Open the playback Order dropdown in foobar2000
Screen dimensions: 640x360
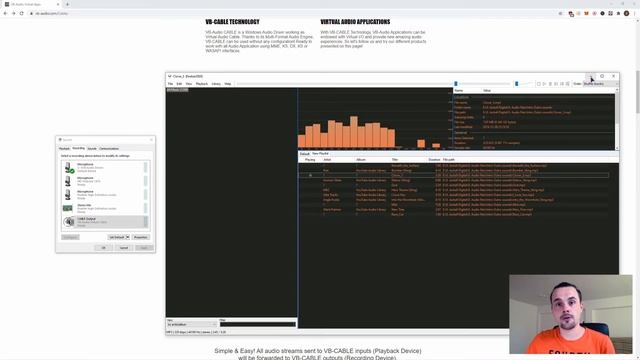(x=600, y=84)
